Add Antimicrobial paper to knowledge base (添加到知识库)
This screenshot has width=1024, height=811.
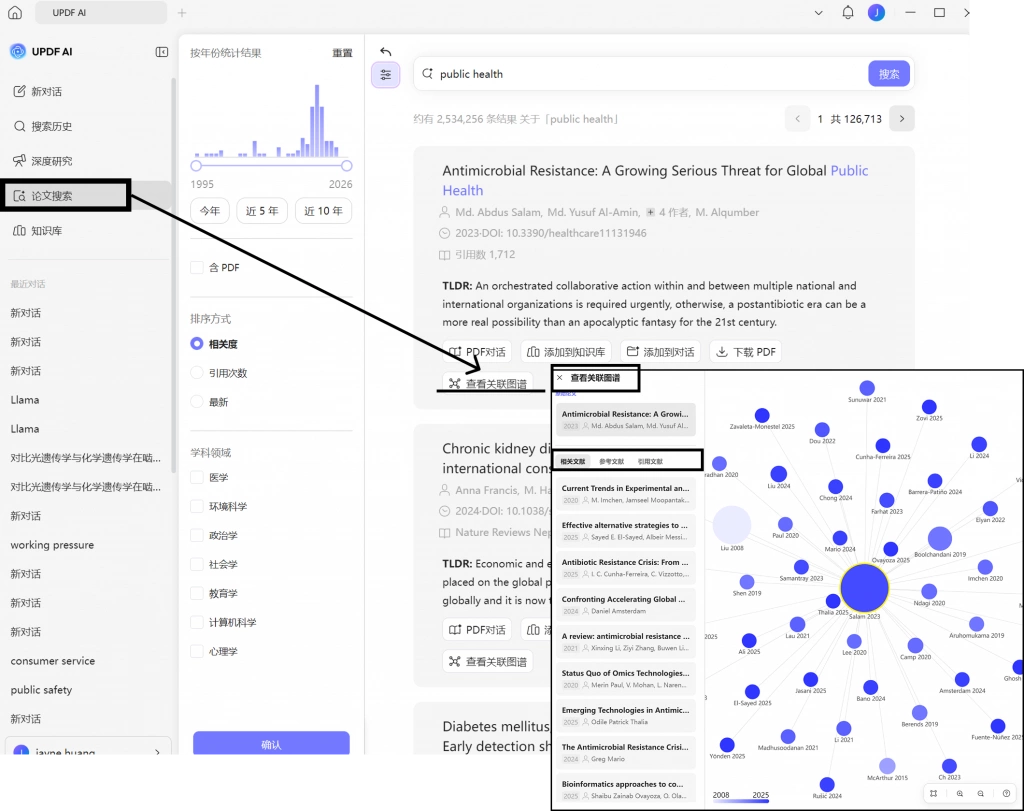(x=566, y=352)
